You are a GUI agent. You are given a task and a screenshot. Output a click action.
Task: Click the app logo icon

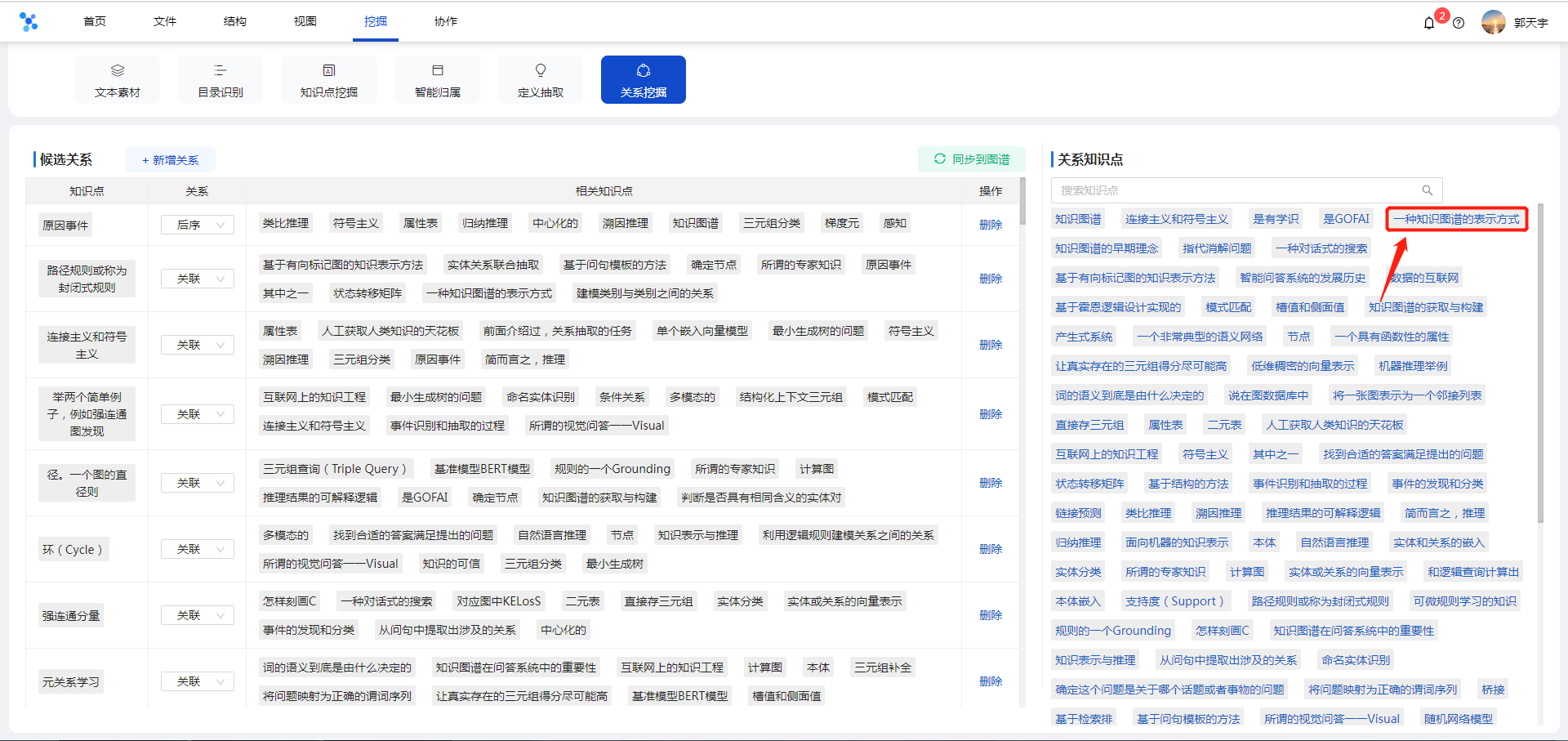click(x=29, y=22)
